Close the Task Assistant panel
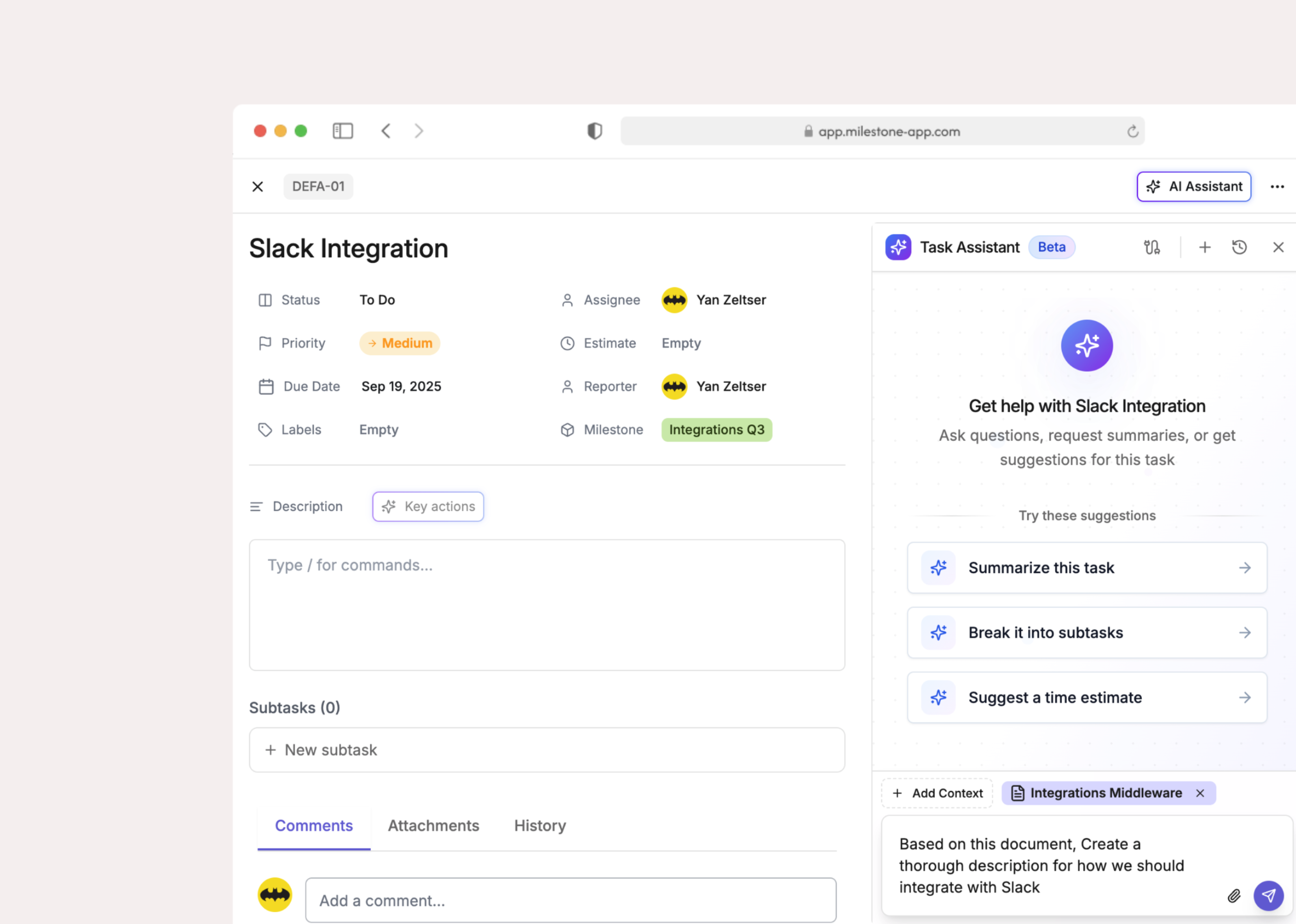Image resolution: width=1296 pixels, height=924 pixels. [x=1278, y=248]
